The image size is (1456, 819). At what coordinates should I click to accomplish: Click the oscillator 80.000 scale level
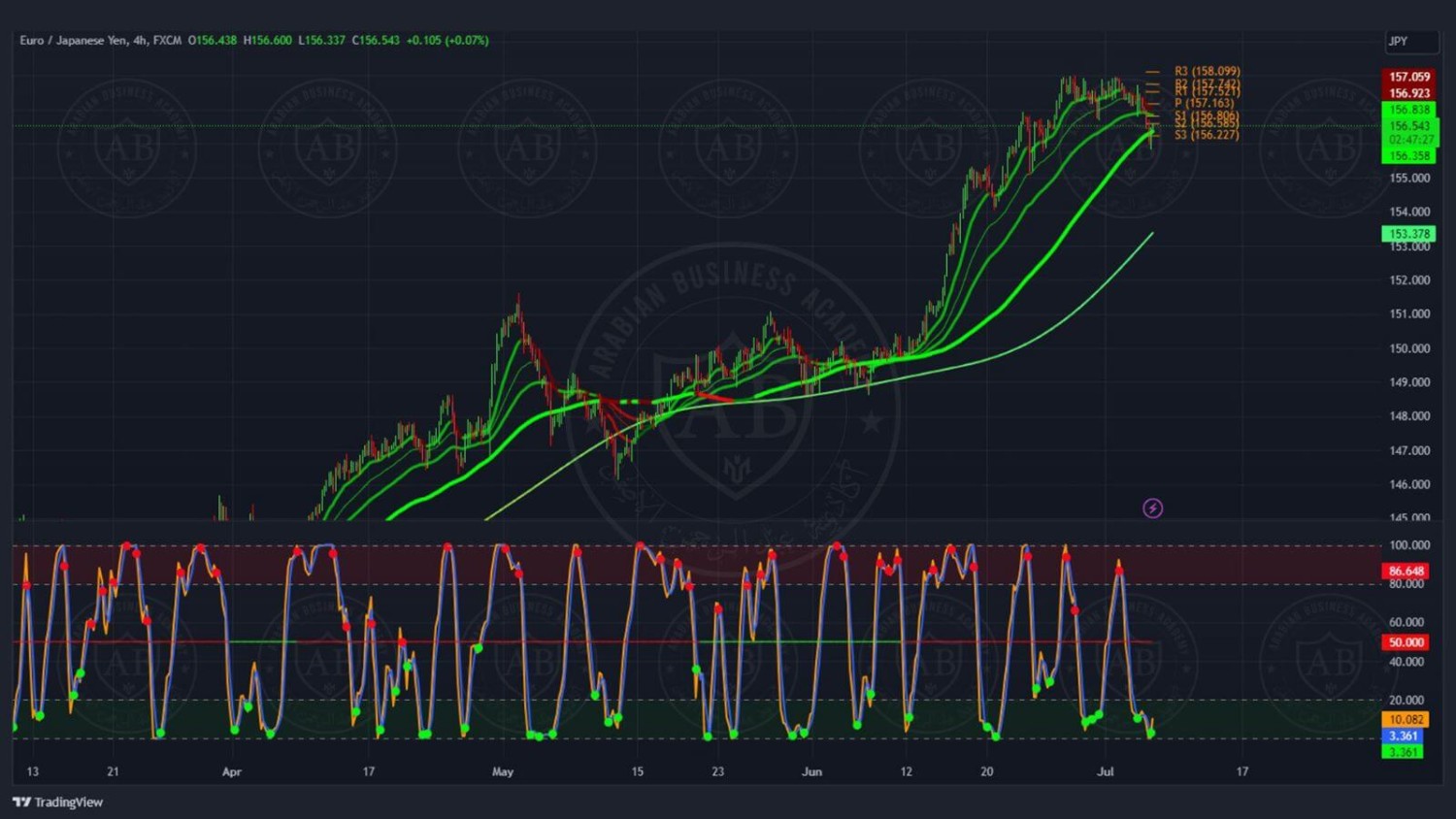point(1406,584)
